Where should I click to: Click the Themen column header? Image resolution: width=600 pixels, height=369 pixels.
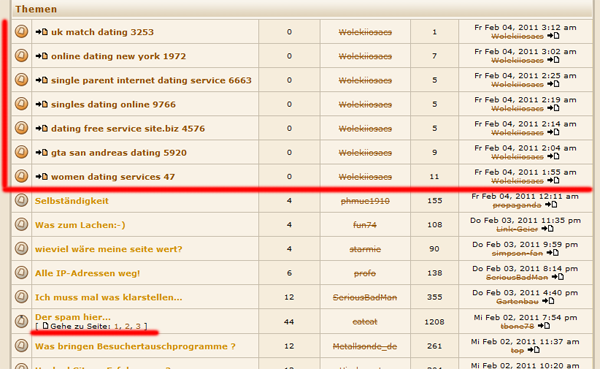pos(36,9)
